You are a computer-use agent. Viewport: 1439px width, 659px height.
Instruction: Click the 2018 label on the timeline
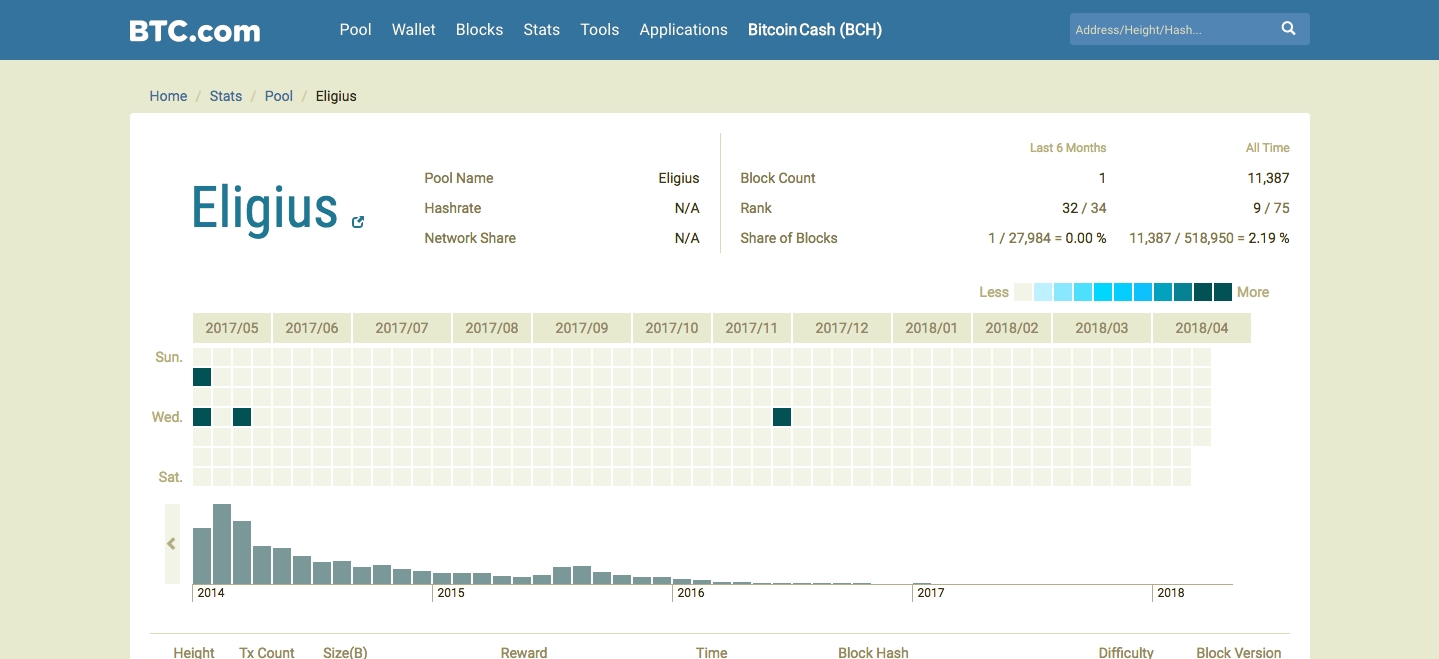tap(1171, 593)
